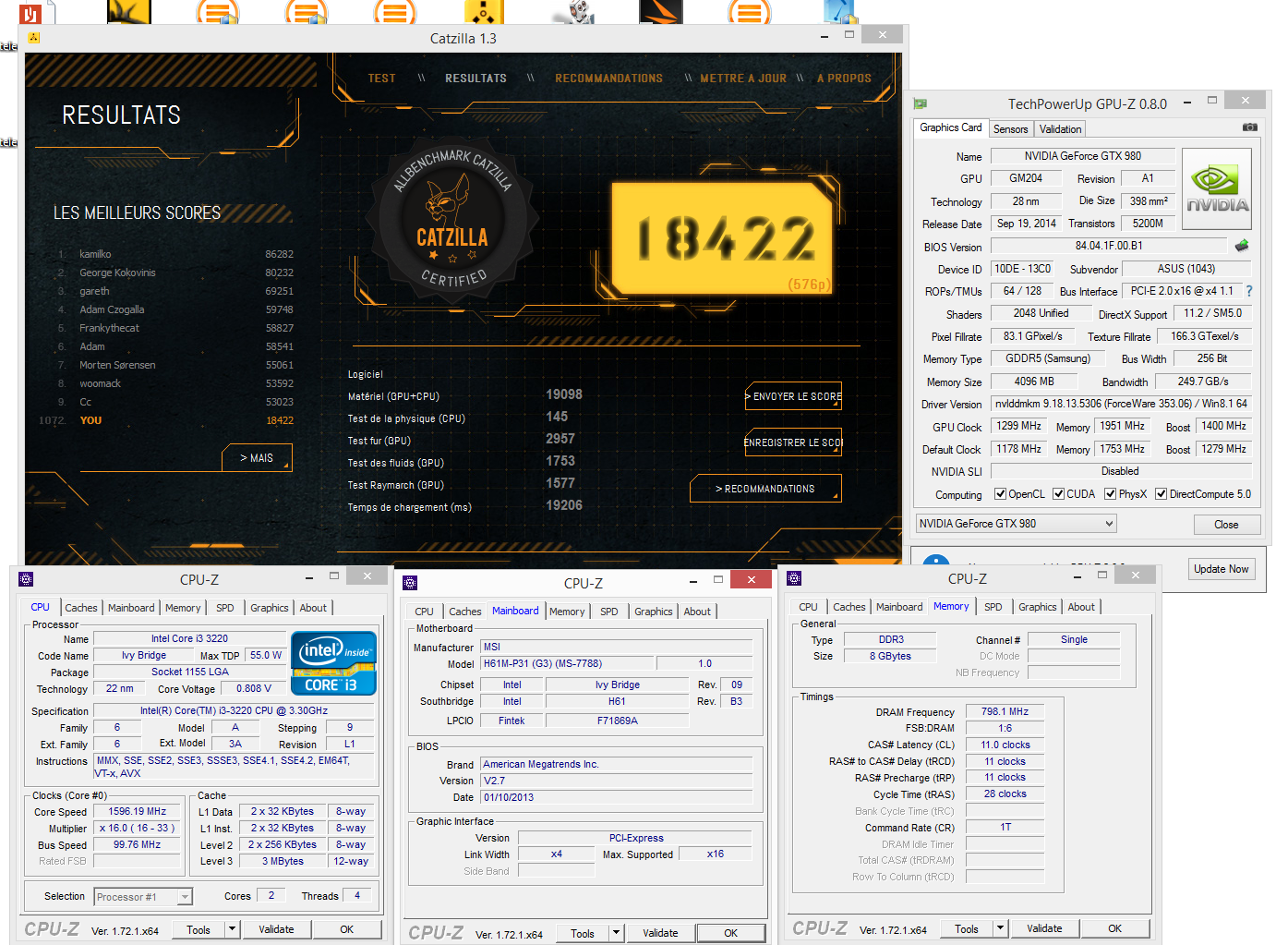
Task: Open the A PROPOS tab in Catzilla
Action: coord(844,79)
